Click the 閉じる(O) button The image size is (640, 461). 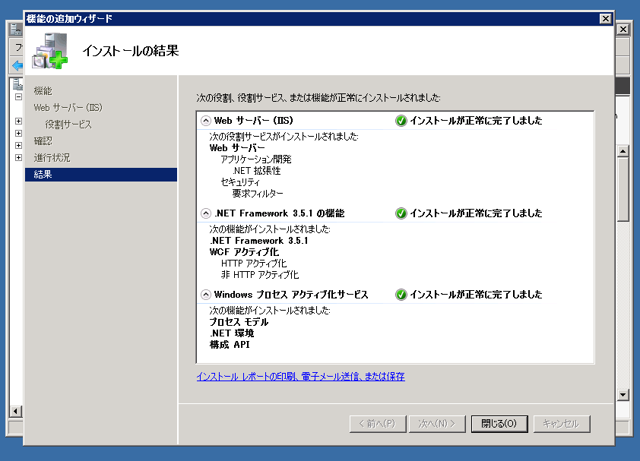(x=499, y=423)
